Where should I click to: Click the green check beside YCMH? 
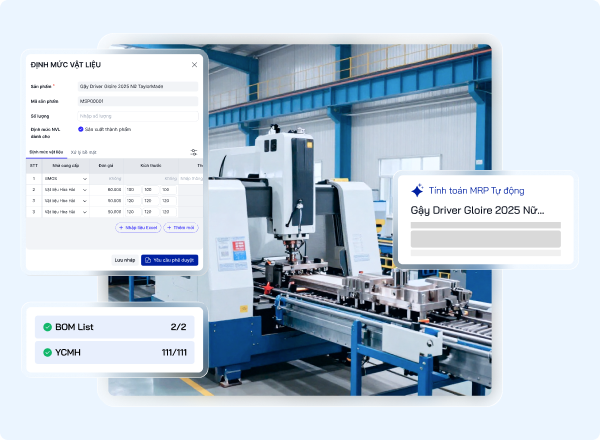[47, 352]
